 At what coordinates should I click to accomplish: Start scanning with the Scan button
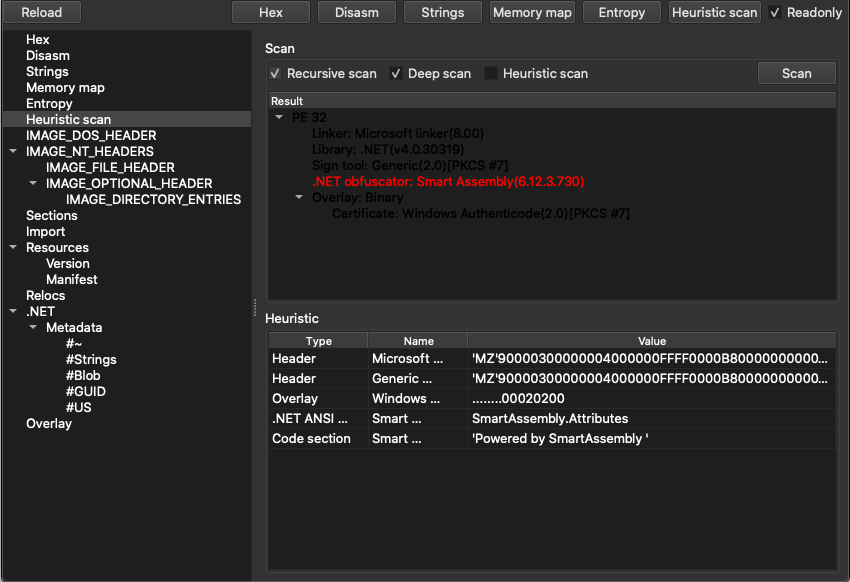(796, 73)
